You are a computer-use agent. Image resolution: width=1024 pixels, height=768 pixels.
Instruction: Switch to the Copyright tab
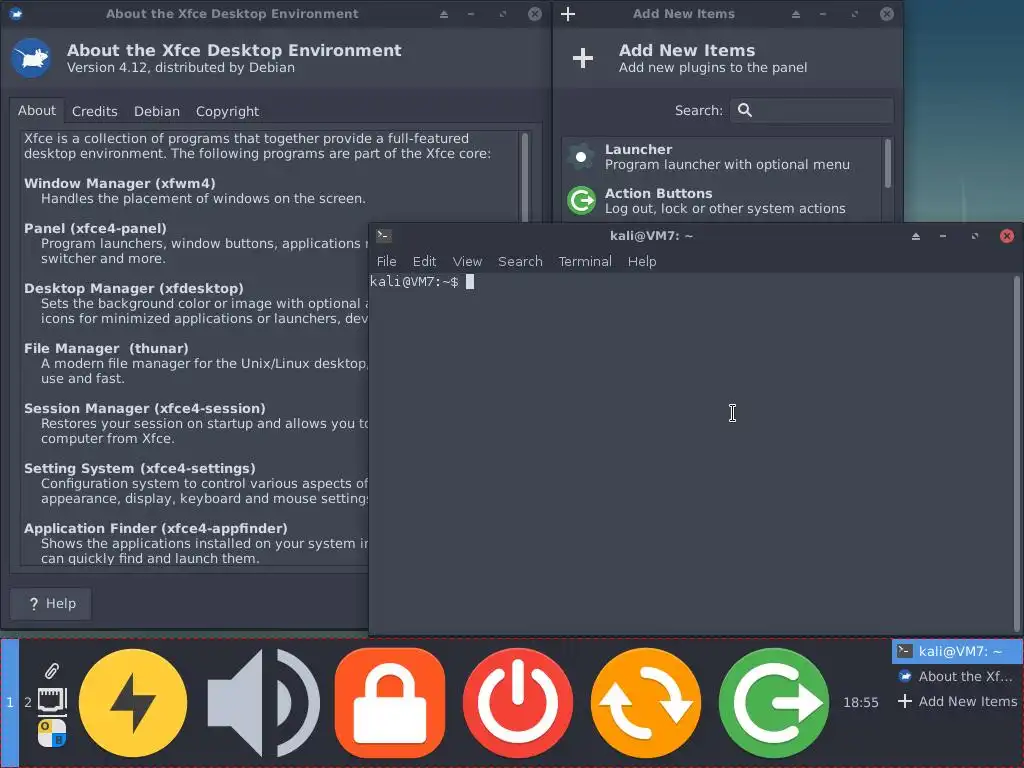[227, 111]
